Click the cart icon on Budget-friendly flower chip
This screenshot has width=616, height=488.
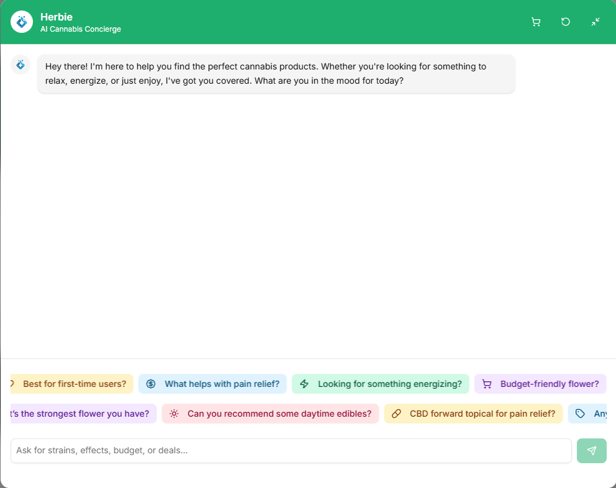tap(487, 384)
